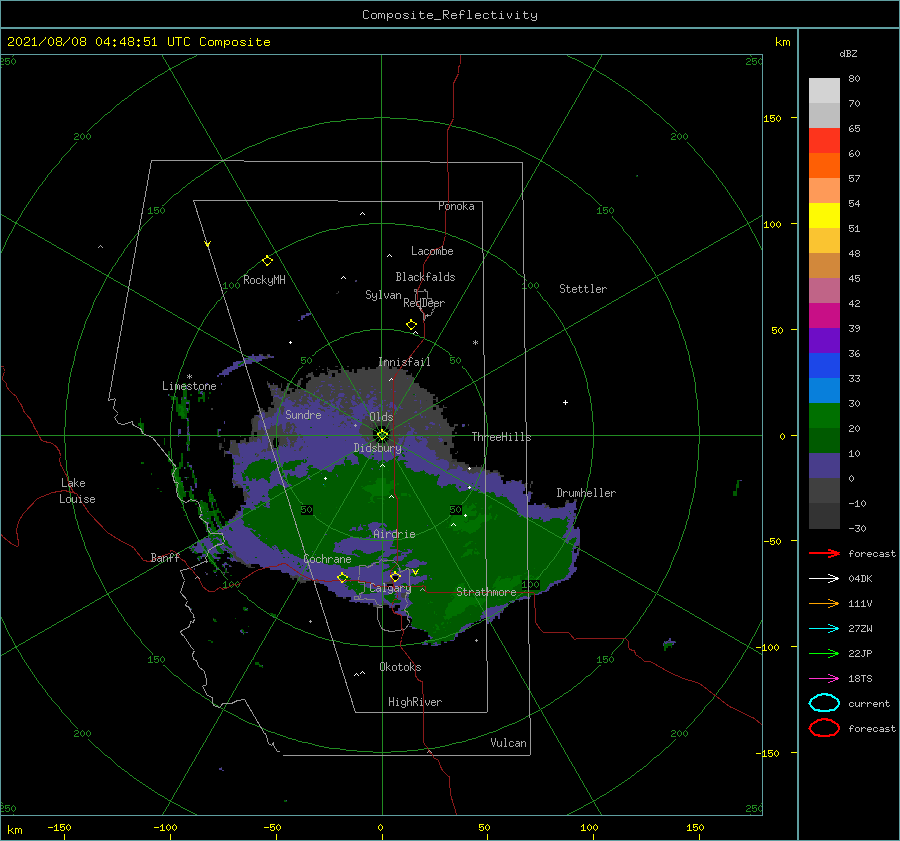Click the 65 dBZ red color swatch
This screenshot has width=900, height=841.
pos(824,140)
